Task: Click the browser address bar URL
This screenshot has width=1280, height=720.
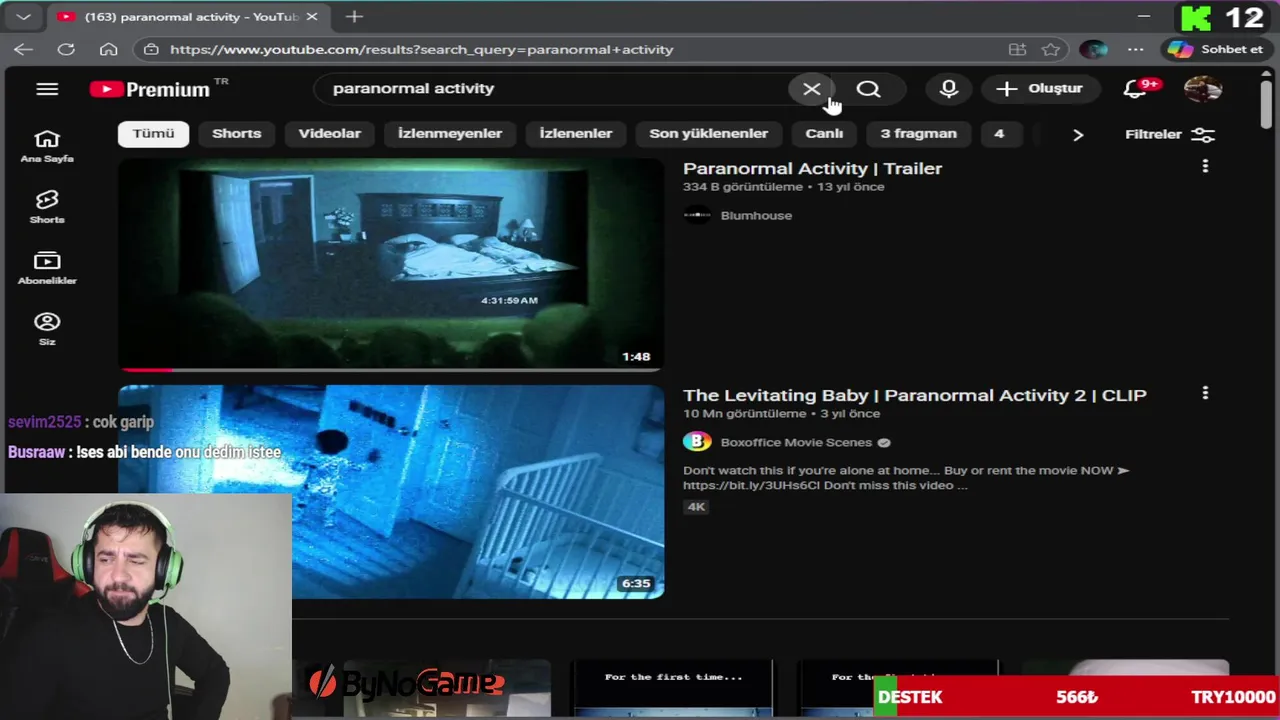Action: [x=421, y=50]
